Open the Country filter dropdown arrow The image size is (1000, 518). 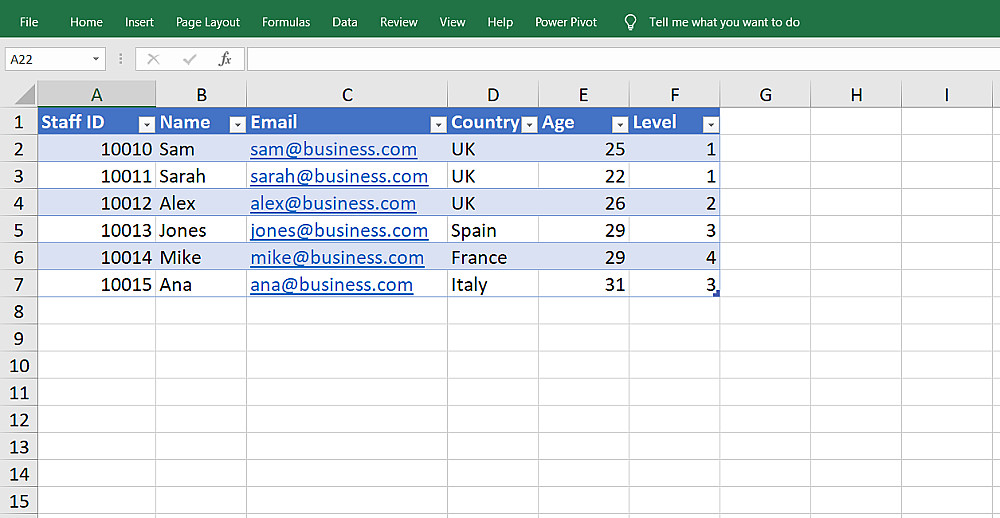pos(529,124)
